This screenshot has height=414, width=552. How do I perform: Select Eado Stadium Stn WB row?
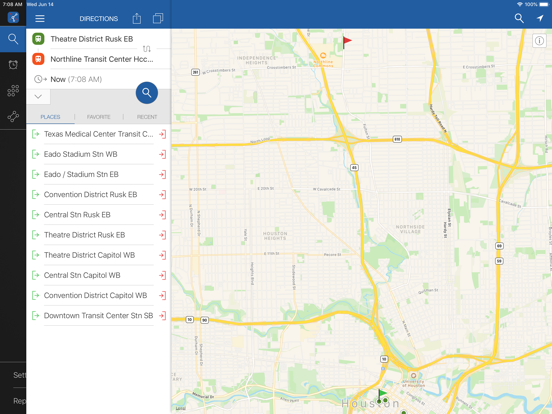(99, 154)
